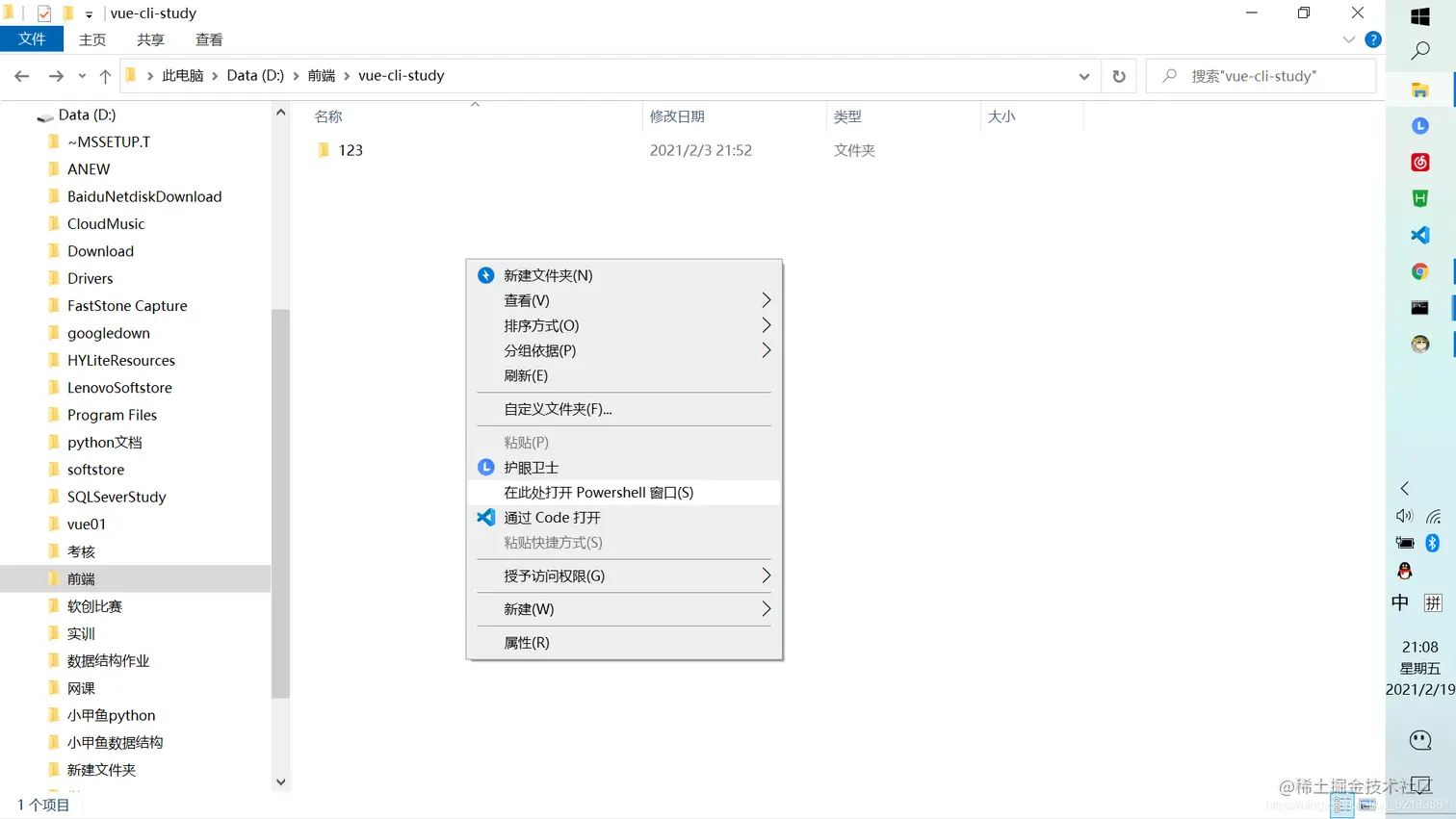Click the search vue-cli-study input box
This screenshot has width=1456, height=819.
point(1261,76)
